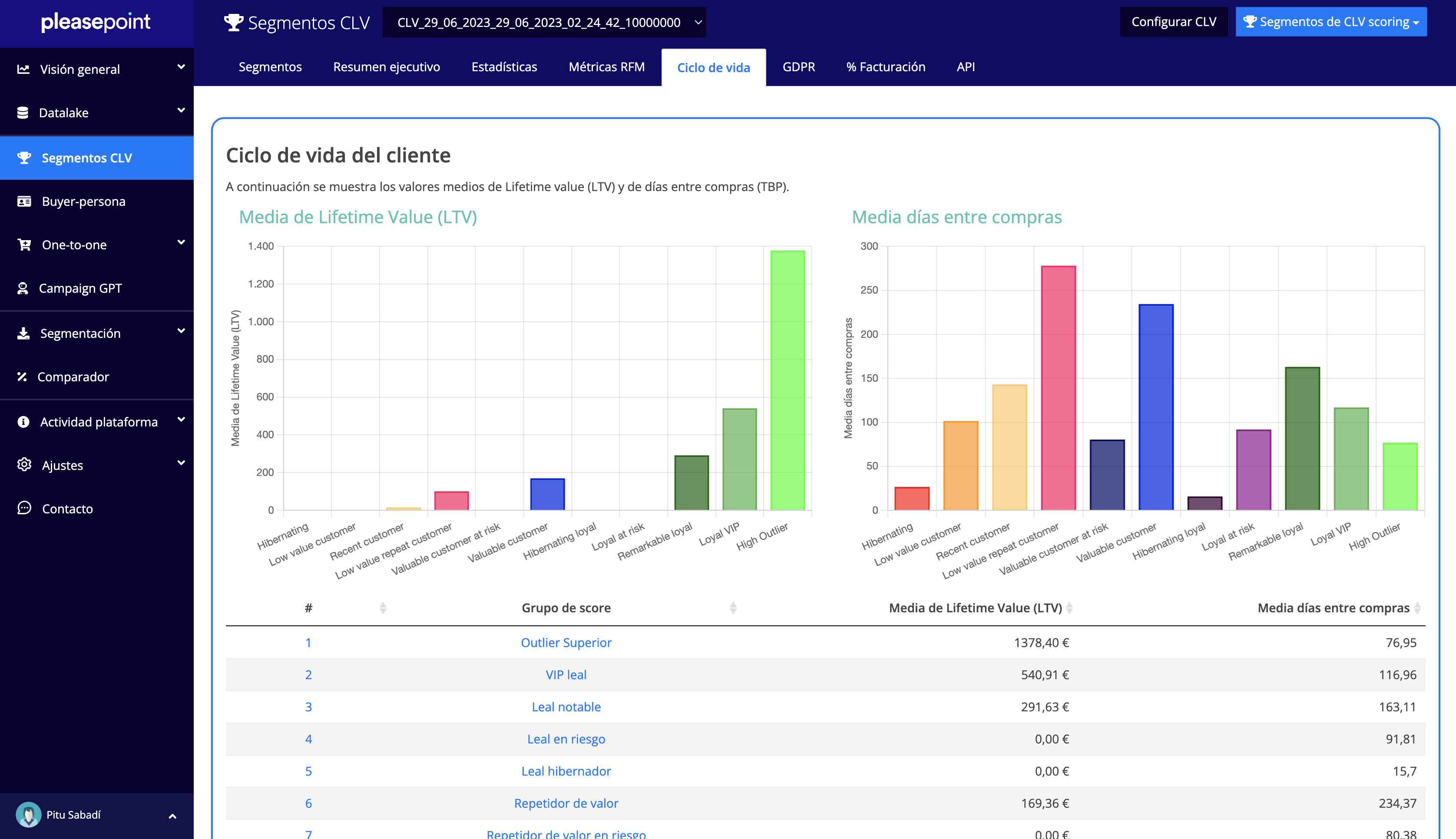Image resolution: width=1456 pixels, height=839 pixels.
Task: Switch to the Métricas RFM tab
Action: 606,67
